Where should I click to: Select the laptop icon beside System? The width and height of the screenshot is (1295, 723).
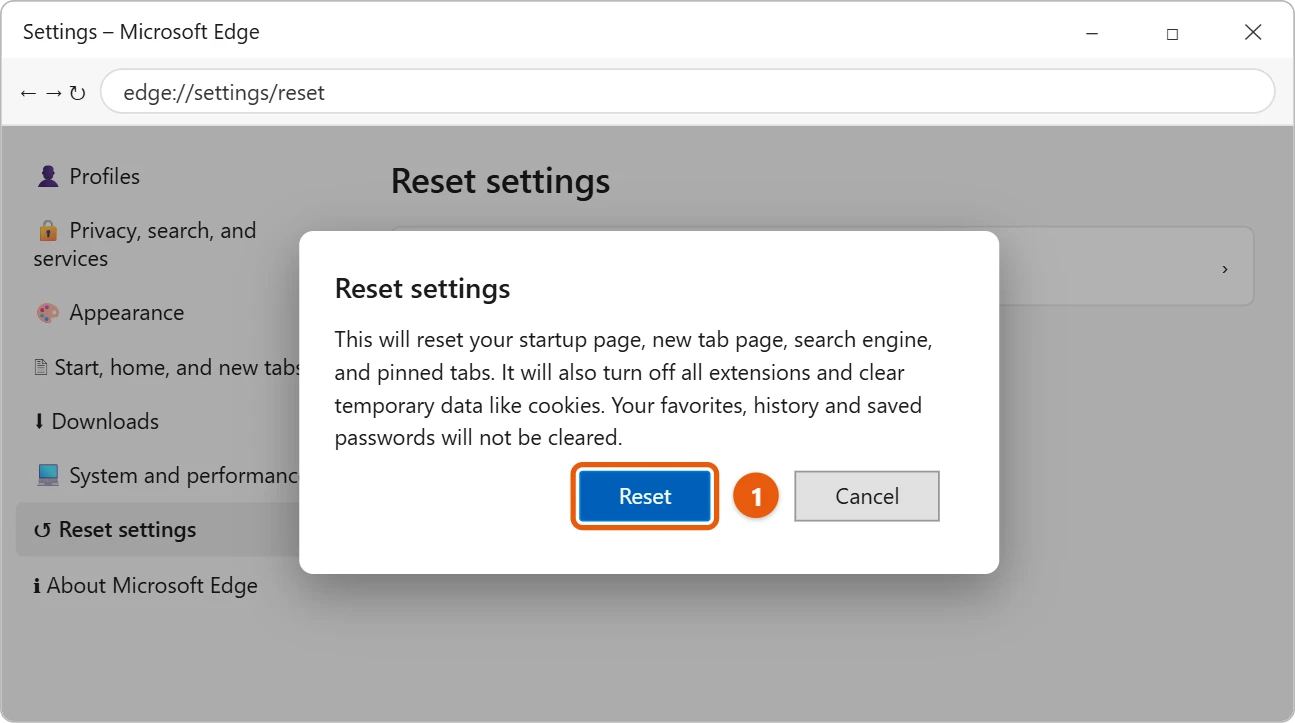48,476
